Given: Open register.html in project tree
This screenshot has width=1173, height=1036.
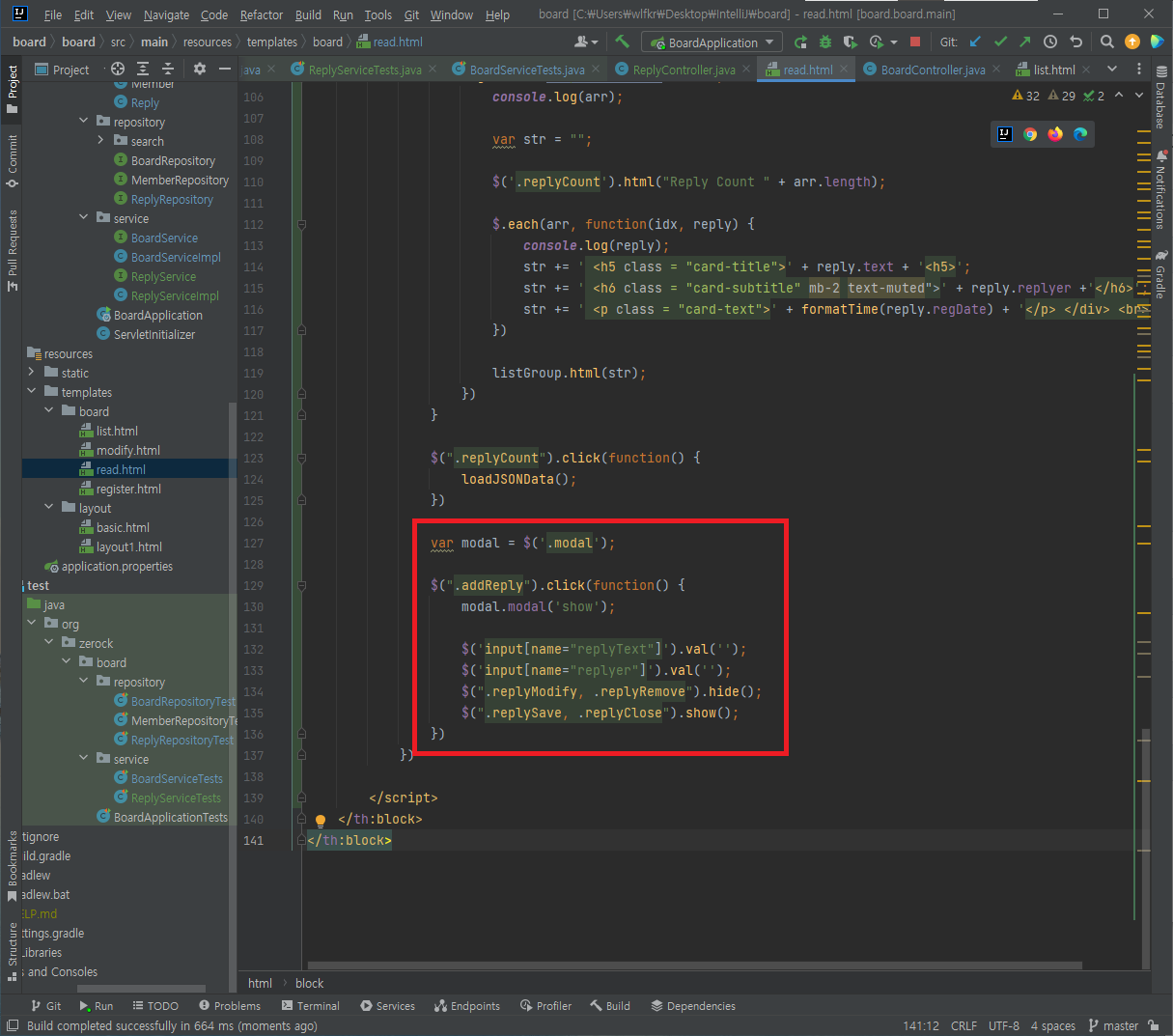Looking at the screenshot, I should point(128,489).
